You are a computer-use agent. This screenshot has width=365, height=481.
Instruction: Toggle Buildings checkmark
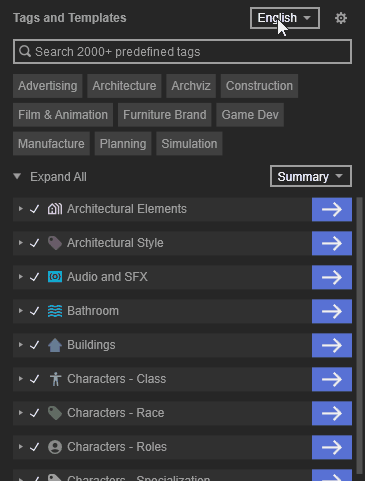[x=35, y=345]
